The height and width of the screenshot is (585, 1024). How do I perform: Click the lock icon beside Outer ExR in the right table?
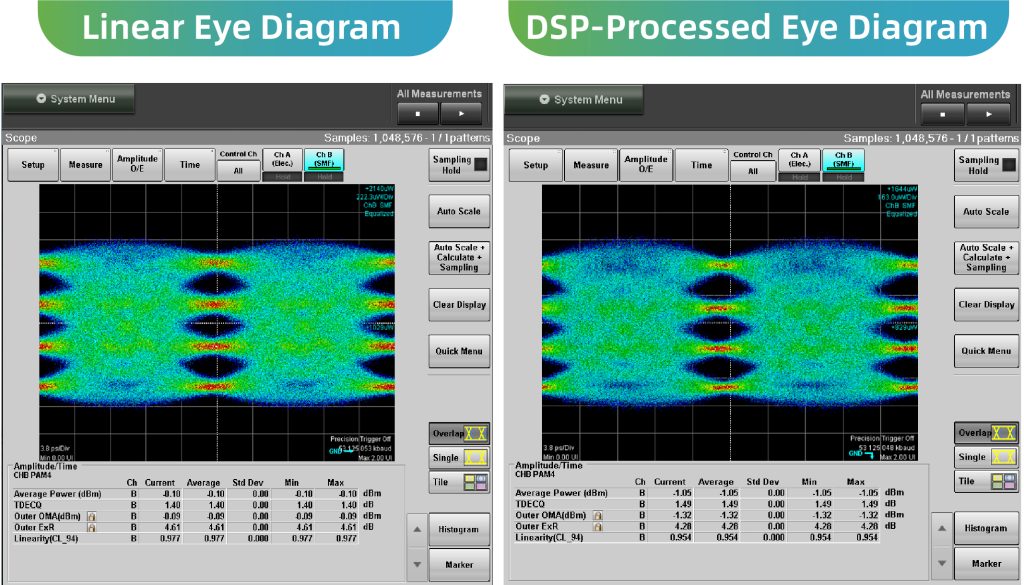[x=598, y=526]
